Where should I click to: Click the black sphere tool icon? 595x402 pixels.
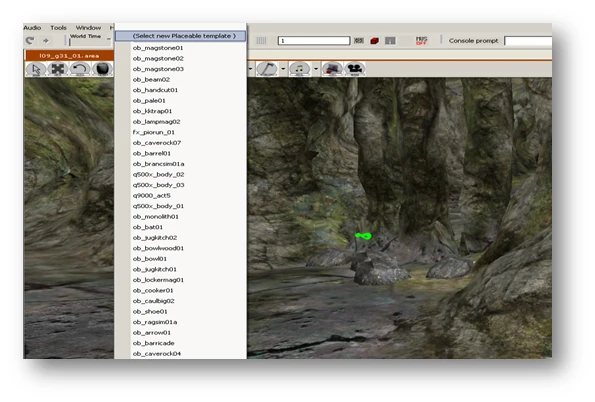click(x=102, y=69)
